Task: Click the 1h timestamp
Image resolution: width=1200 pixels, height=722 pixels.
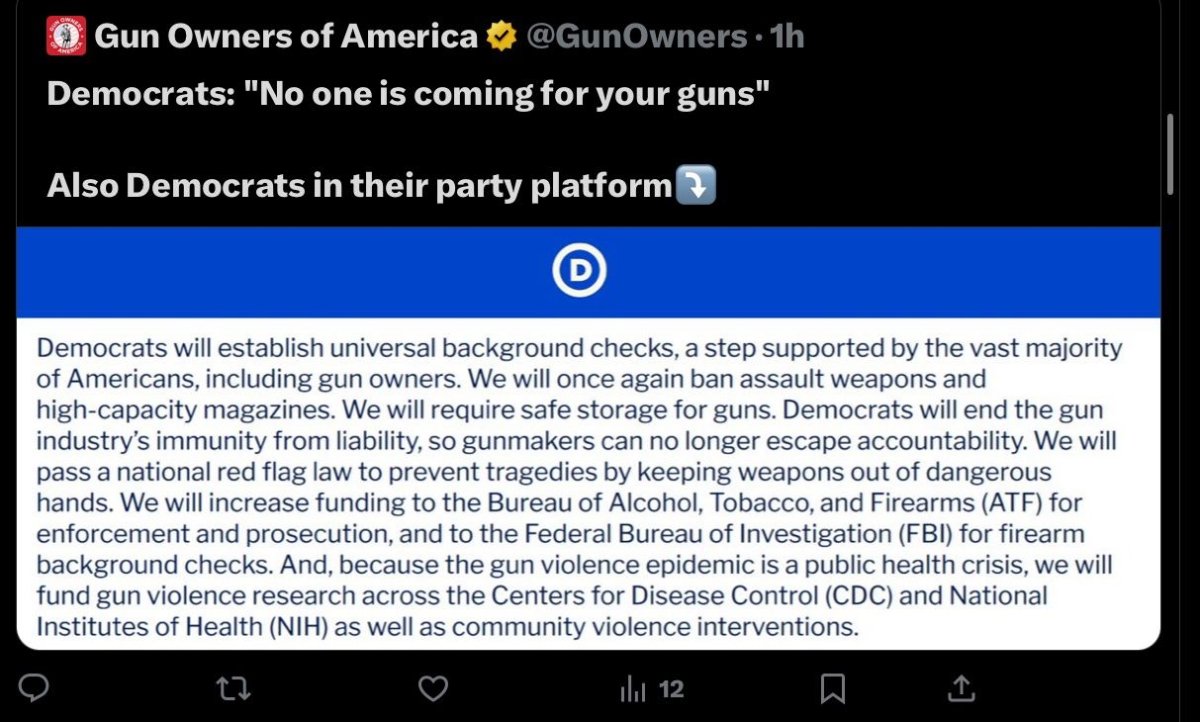Action: (x=787, y=37)
